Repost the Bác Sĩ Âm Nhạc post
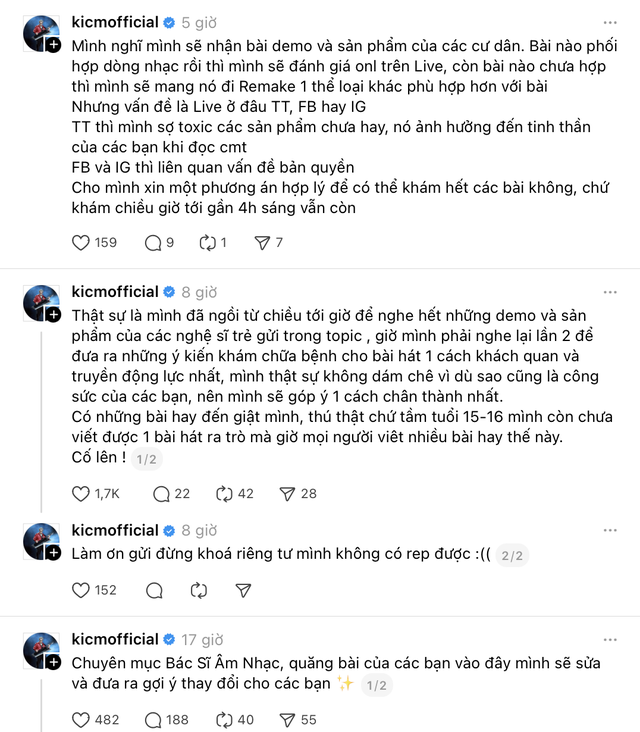Screen dimensions: 640x732 (x=226, y=719)
